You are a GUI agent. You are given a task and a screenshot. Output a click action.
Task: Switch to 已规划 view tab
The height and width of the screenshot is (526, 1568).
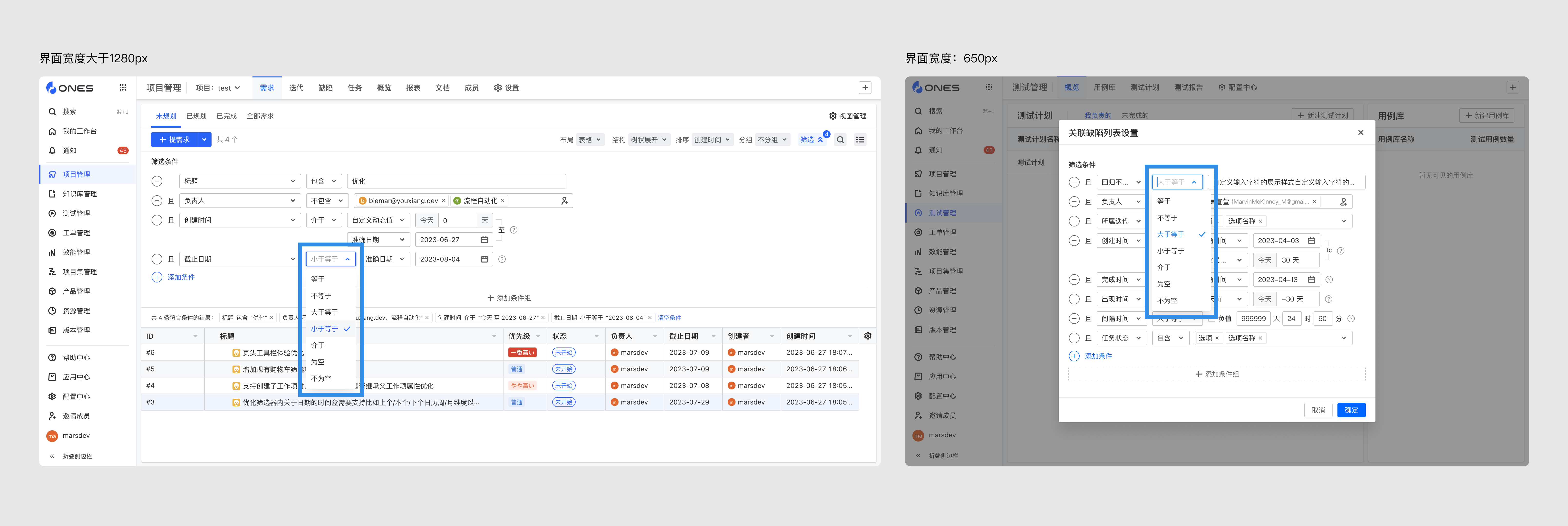pos(197,116)
